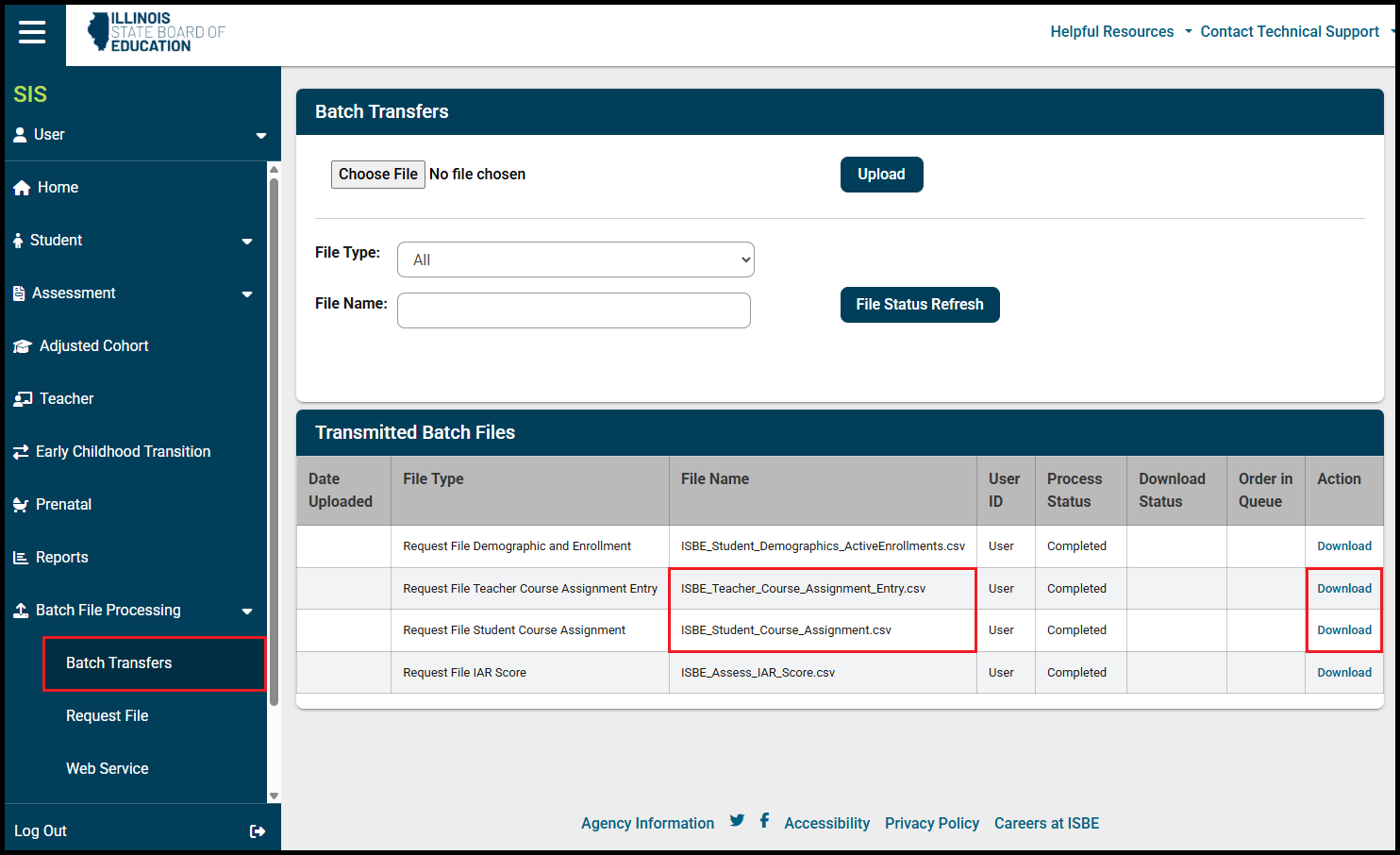This screenshot has width=1400, height=855.
Task: Click the sidebar scrollbar down arrow
Action: pos(274,796)
